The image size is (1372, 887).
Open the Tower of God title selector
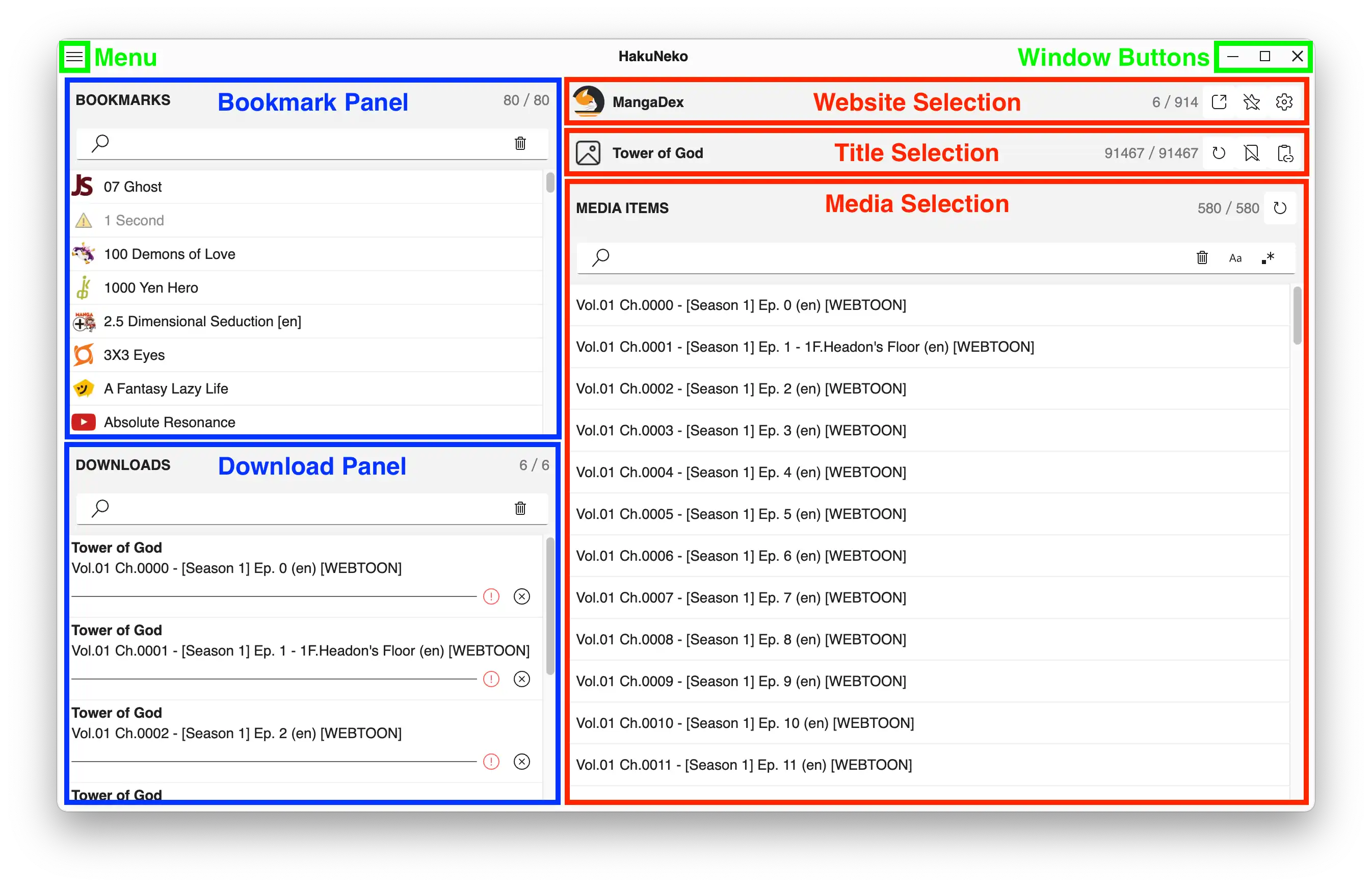click(x=657, y=153)
